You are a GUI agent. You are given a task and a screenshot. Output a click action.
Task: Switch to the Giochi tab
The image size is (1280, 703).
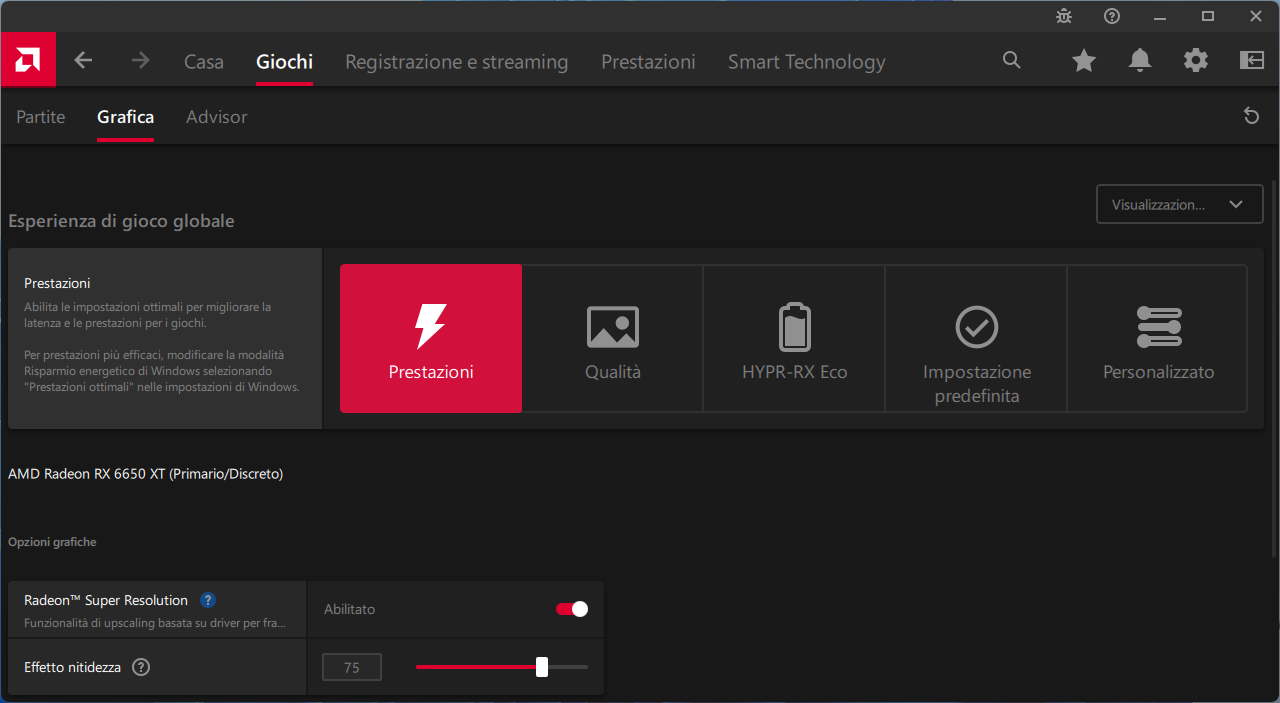284,62
